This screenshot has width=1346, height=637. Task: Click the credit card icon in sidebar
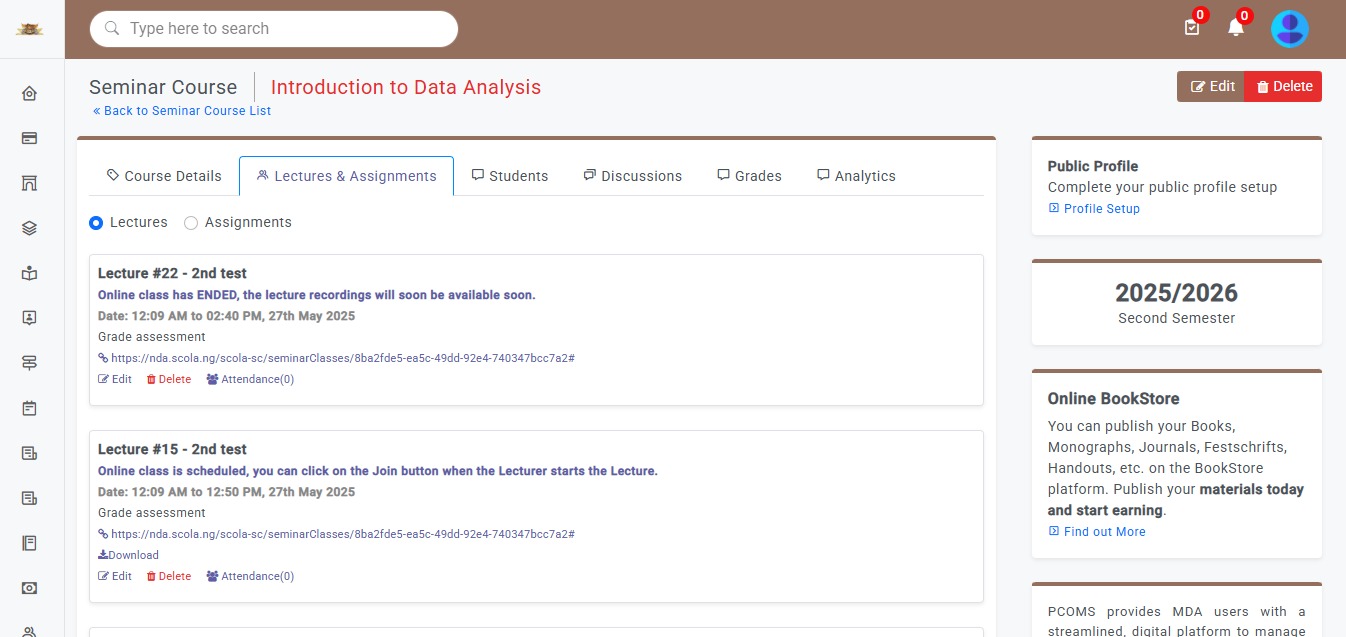tap(29, 138)
